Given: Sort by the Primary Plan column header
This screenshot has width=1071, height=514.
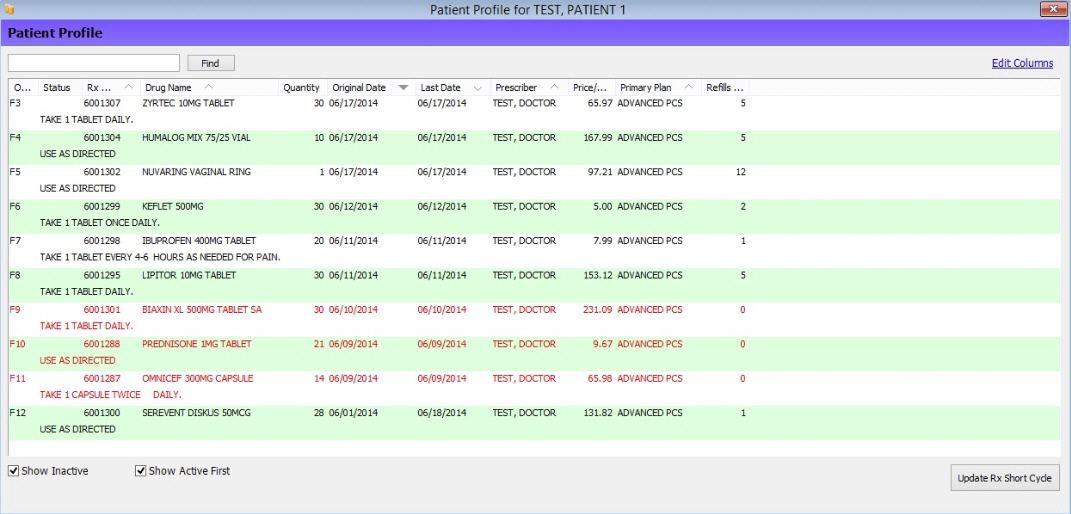Looking at the screenshot, I should tap(658, 87).
